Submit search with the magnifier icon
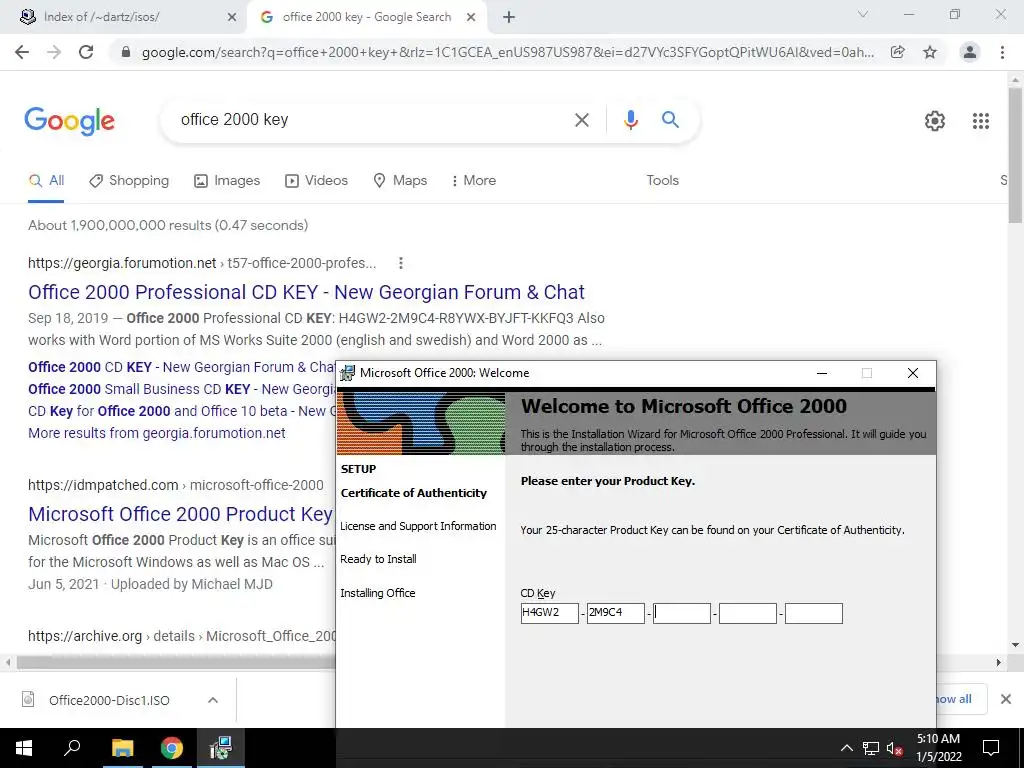The image size is (1024, 768). pyautogui.click(x=670, y=120)
